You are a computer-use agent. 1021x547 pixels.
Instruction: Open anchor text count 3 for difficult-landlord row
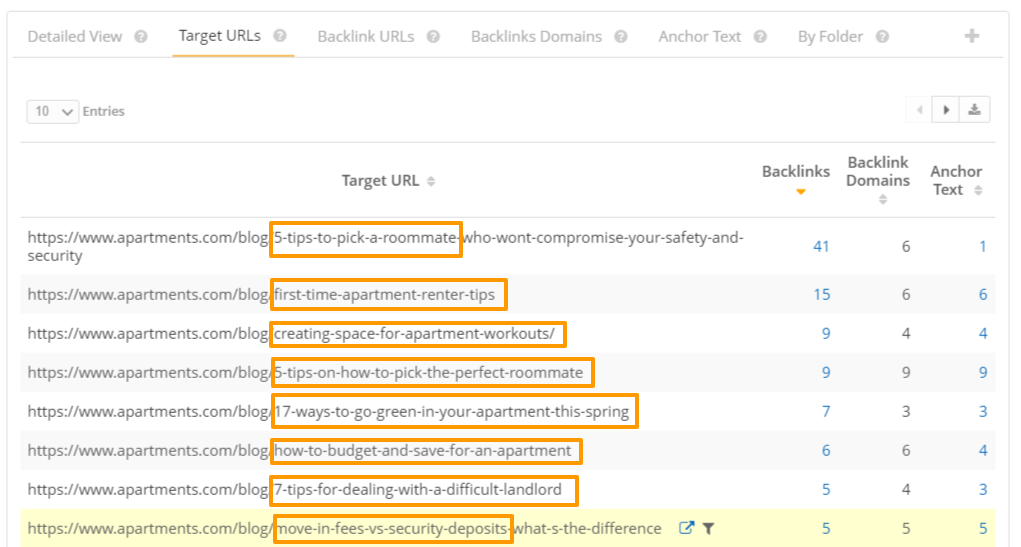tap(983, 490)
